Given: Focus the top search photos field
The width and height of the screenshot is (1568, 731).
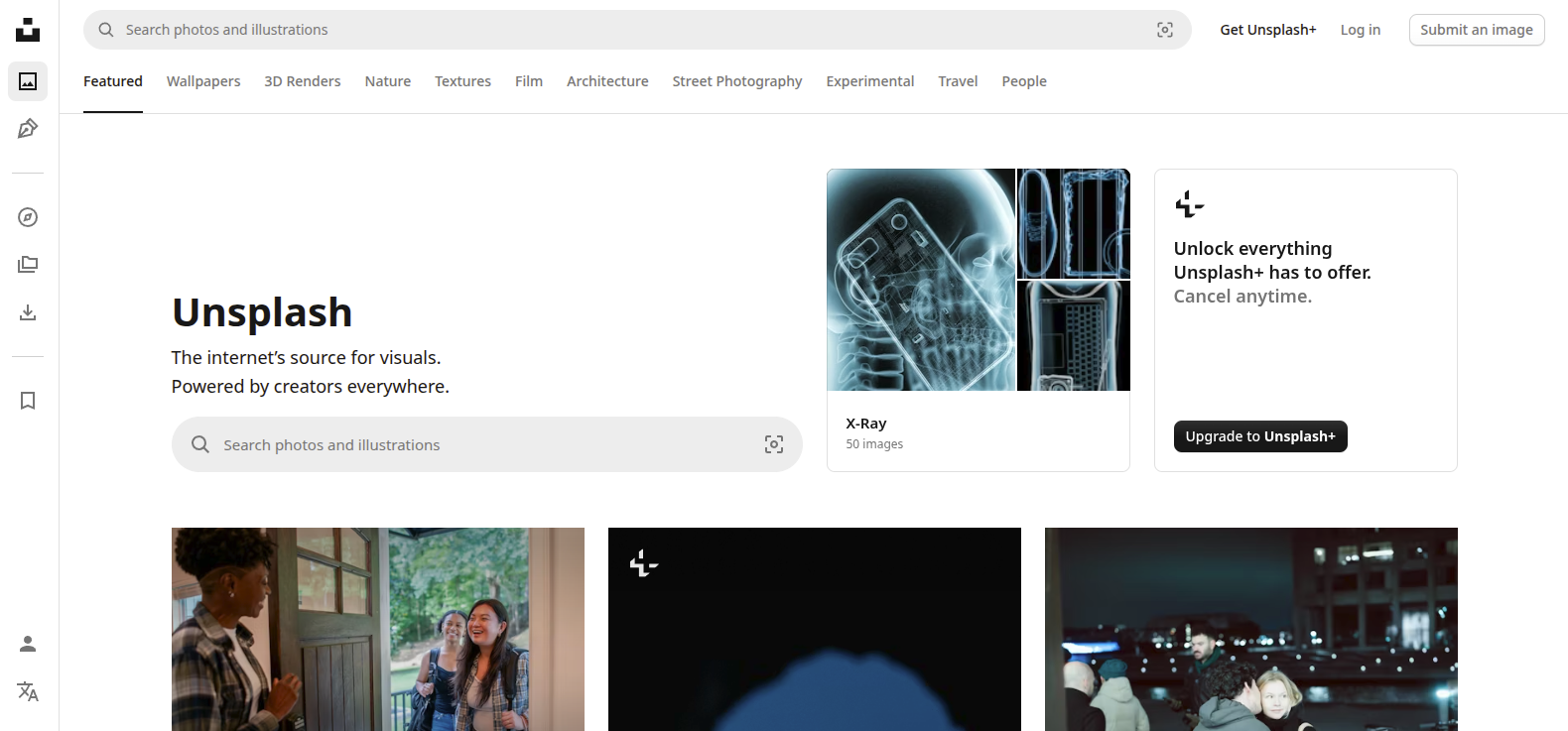Looking at the screenshot, I should (637, 30).
